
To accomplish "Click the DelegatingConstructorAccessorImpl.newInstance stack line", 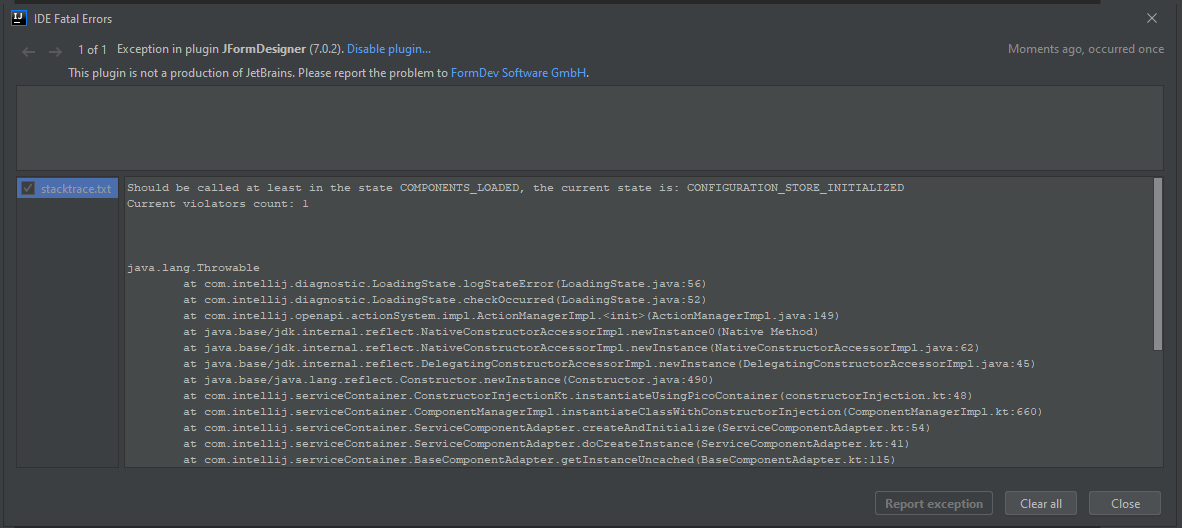I will 609,364.
